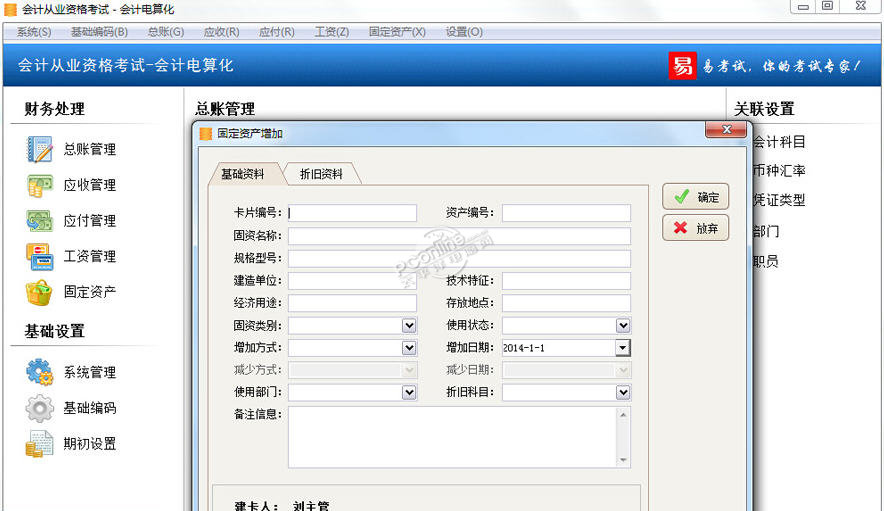Open 应收管理 receivables icon
884x511 pixels.
pos(39,185)
